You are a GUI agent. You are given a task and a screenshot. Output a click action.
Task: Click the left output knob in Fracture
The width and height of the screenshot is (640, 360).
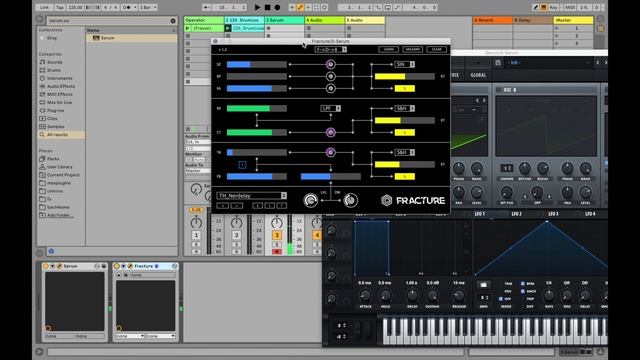311,200
